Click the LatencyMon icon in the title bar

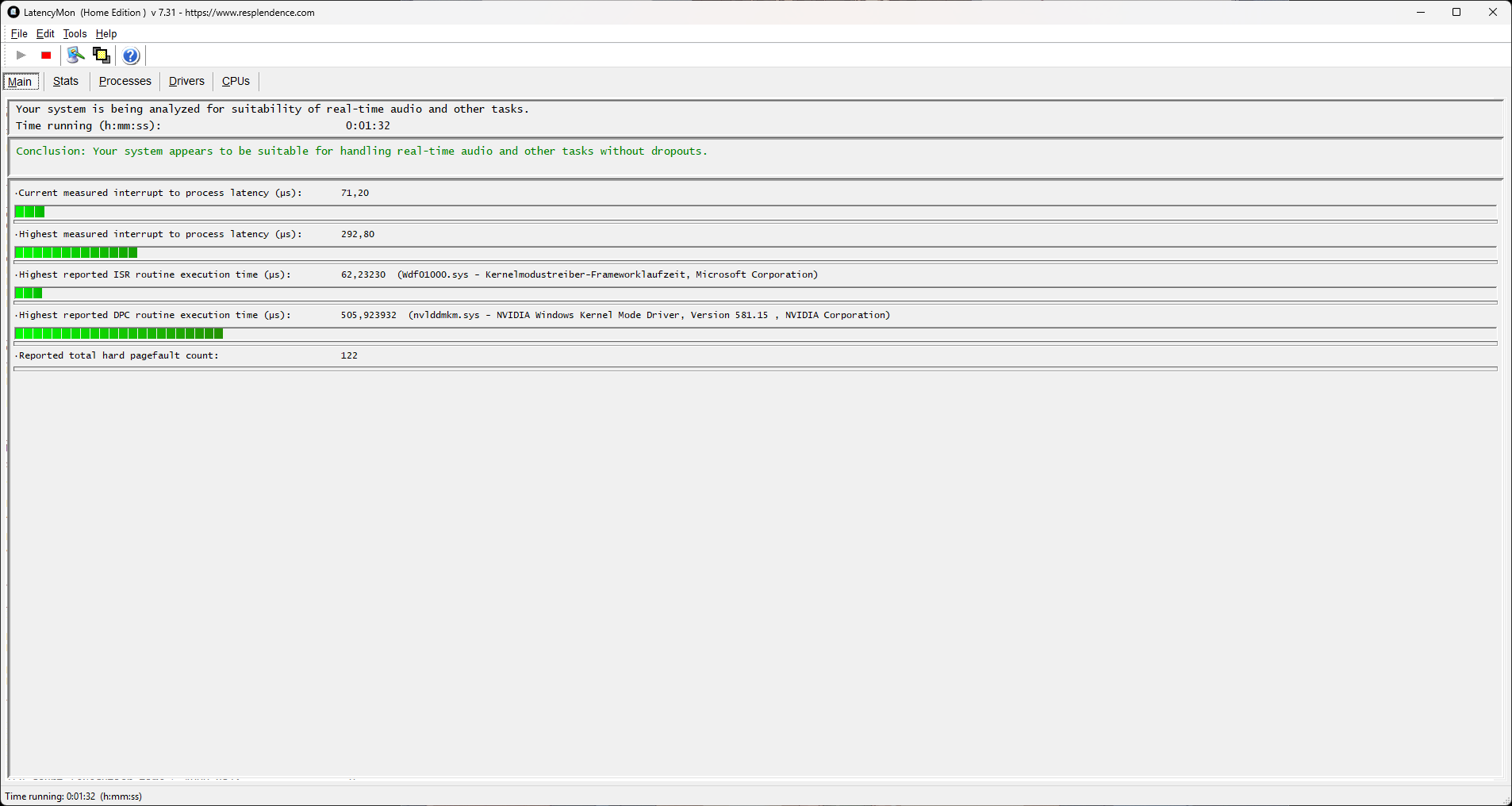12,12
